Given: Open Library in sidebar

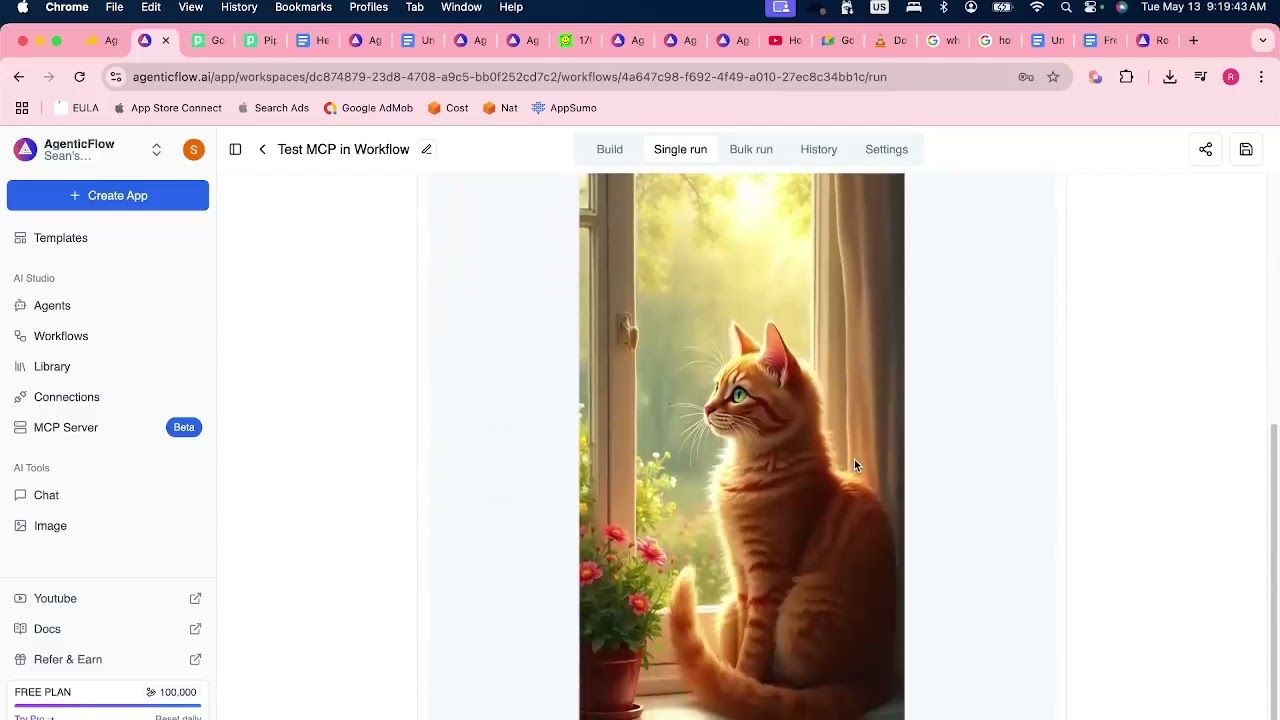Looking at the screenshot, I should [x=108, y=367].
